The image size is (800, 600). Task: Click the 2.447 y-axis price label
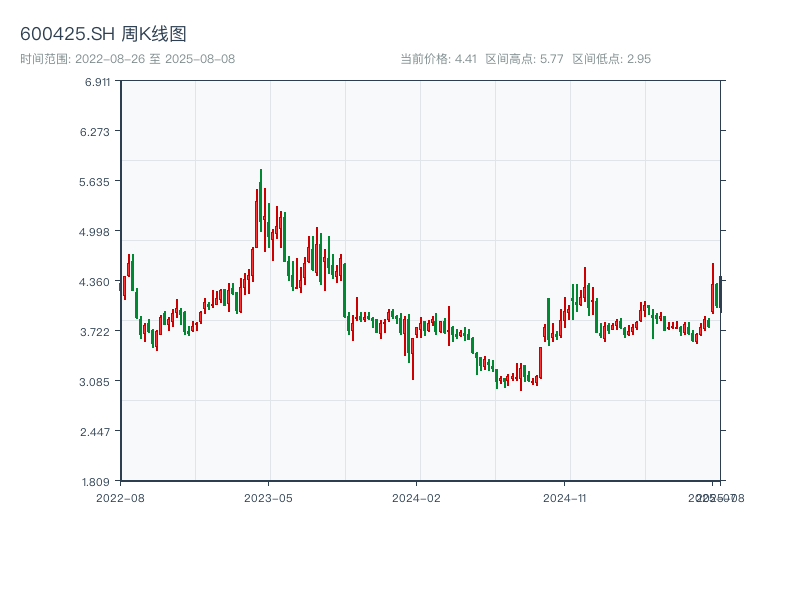98,432
